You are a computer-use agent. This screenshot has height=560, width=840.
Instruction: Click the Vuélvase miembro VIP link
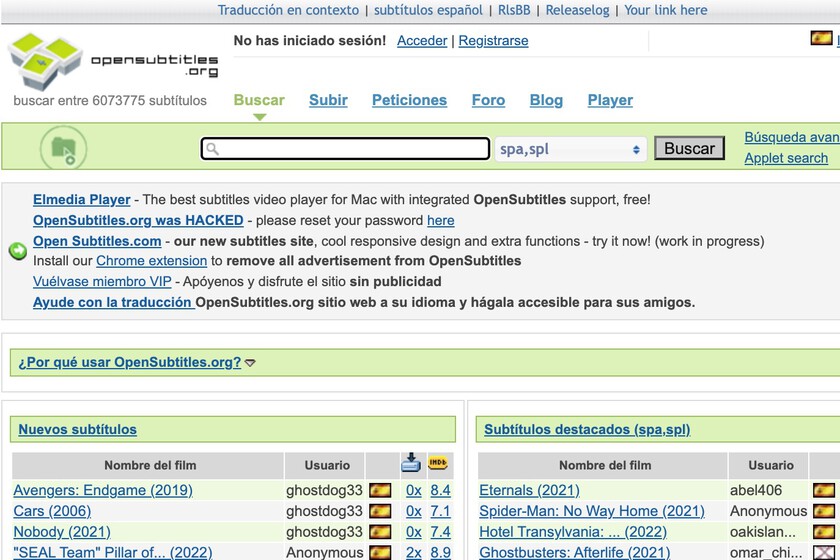click(x=102, y=282)
